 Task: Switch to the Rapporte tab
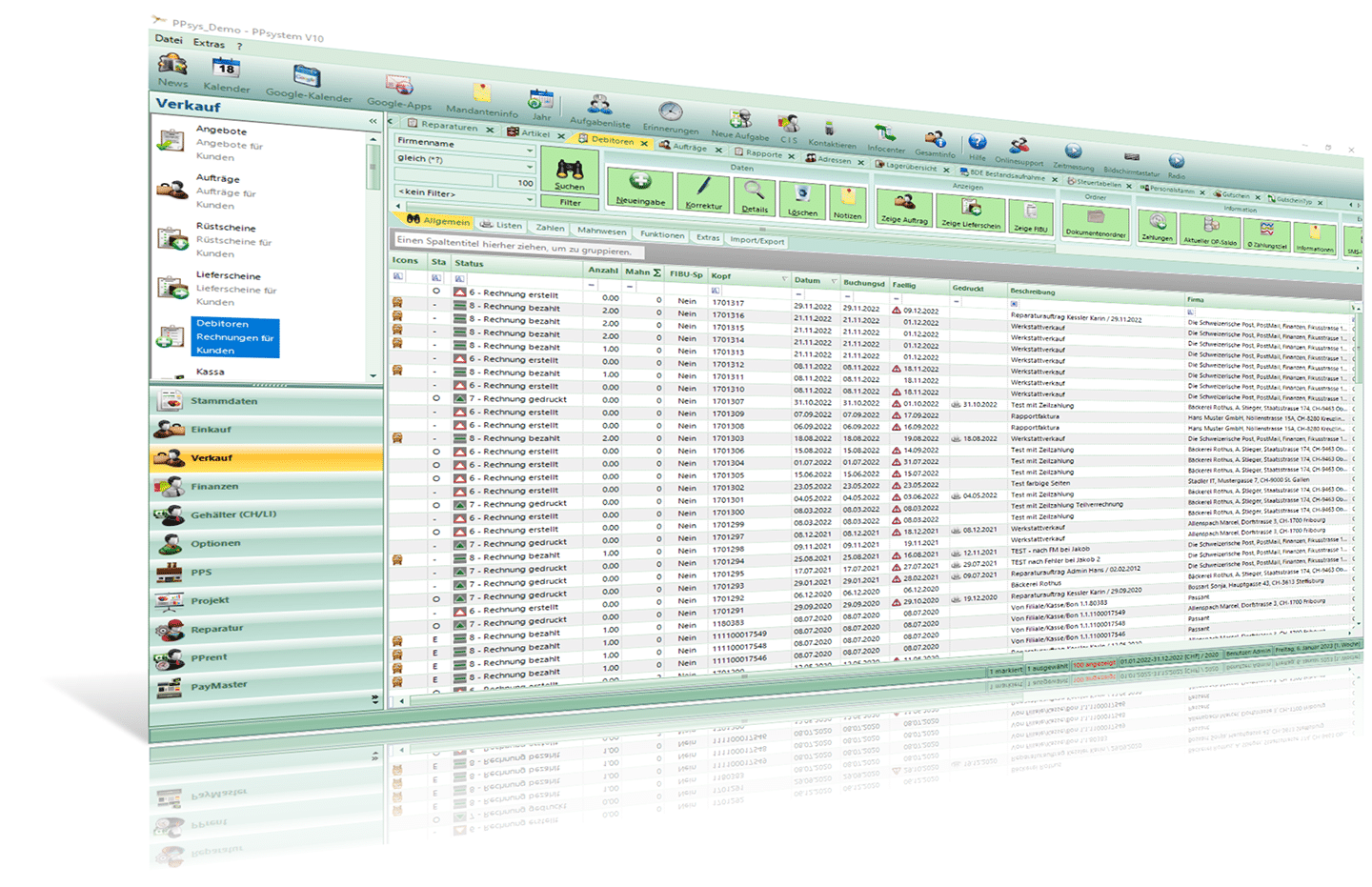[764, 153]
